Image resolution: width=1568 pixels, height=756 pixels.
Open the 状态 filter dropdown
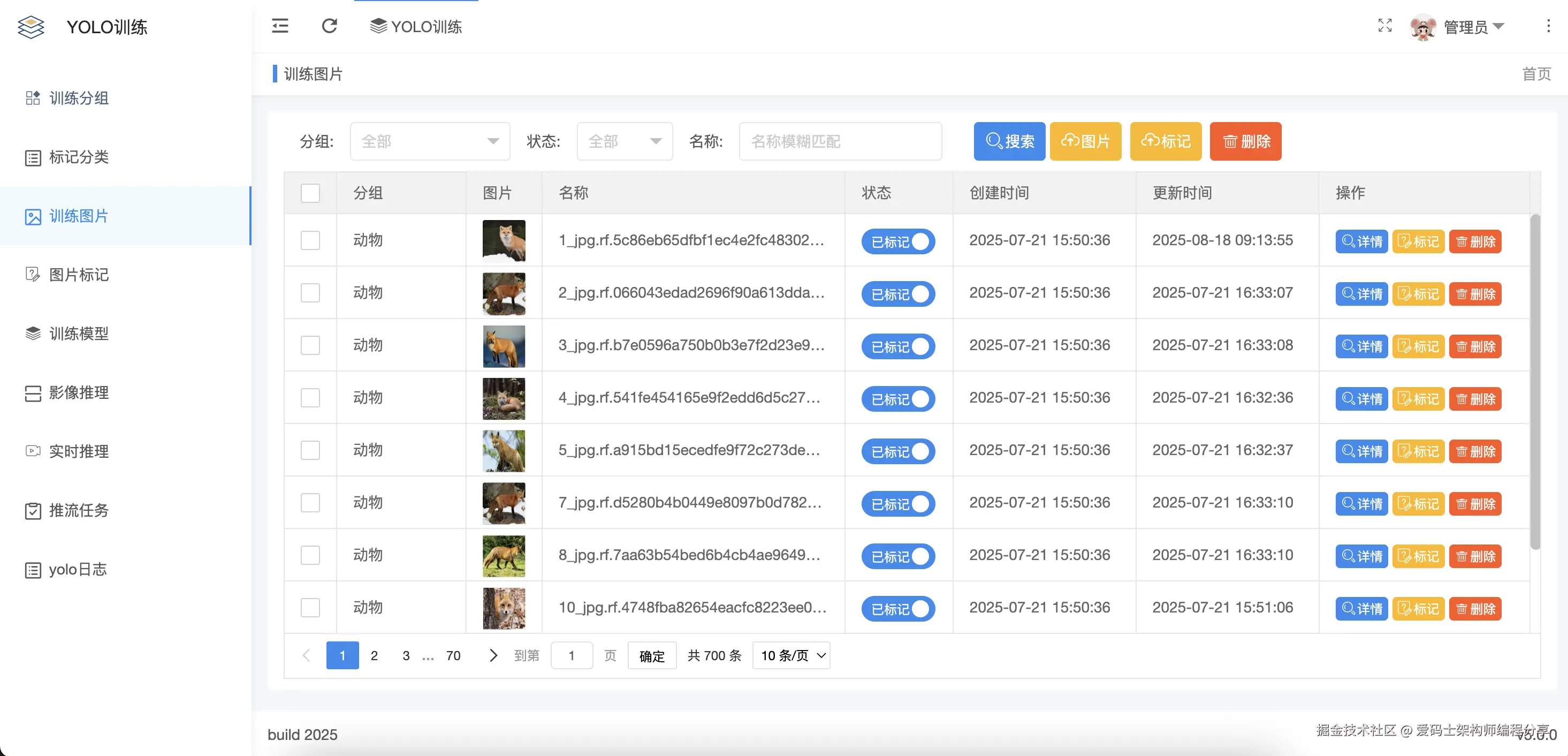point(625,141)
